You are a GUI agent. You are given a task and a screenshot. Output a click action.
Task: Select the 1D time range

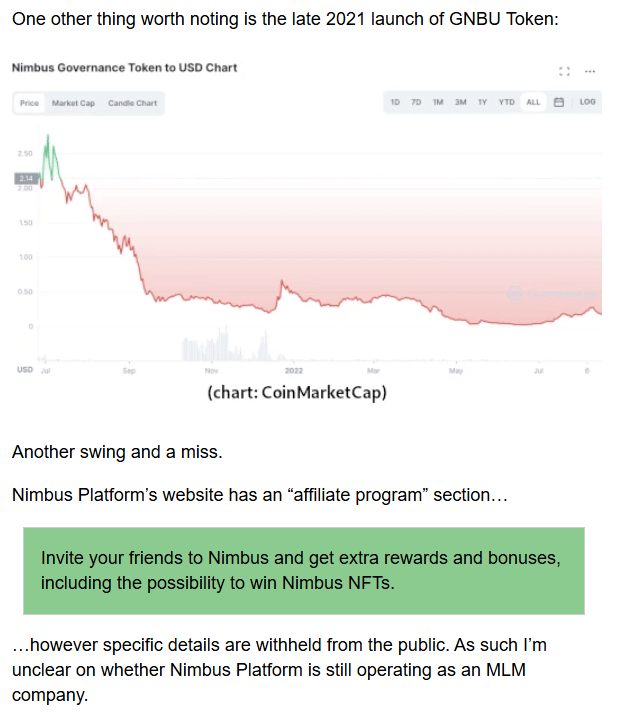[x=395, y=102]
